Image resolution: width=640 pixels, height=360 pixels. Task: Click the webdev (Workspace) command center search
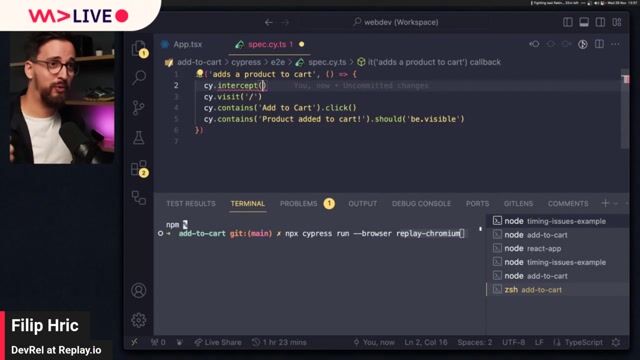(x=396, y=22)
